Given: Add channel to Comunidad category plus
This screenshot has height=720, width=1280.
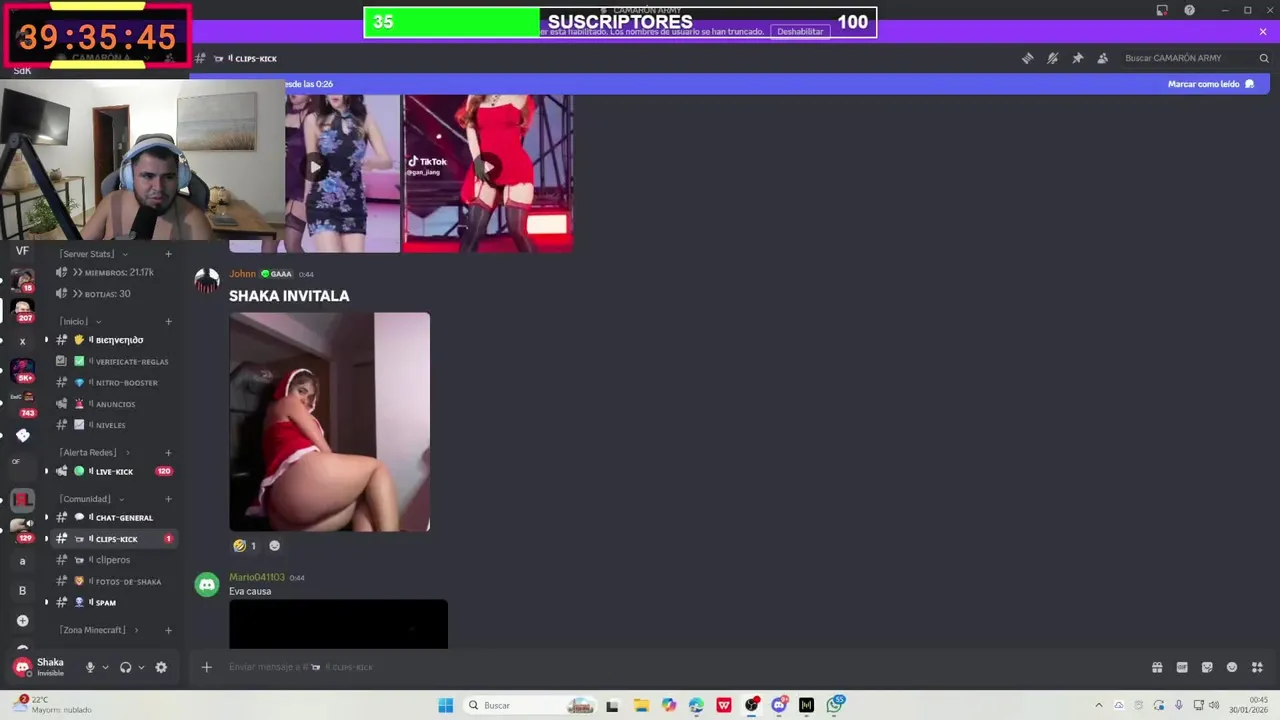Looking at the screenshot, I should tap(168, 499).
